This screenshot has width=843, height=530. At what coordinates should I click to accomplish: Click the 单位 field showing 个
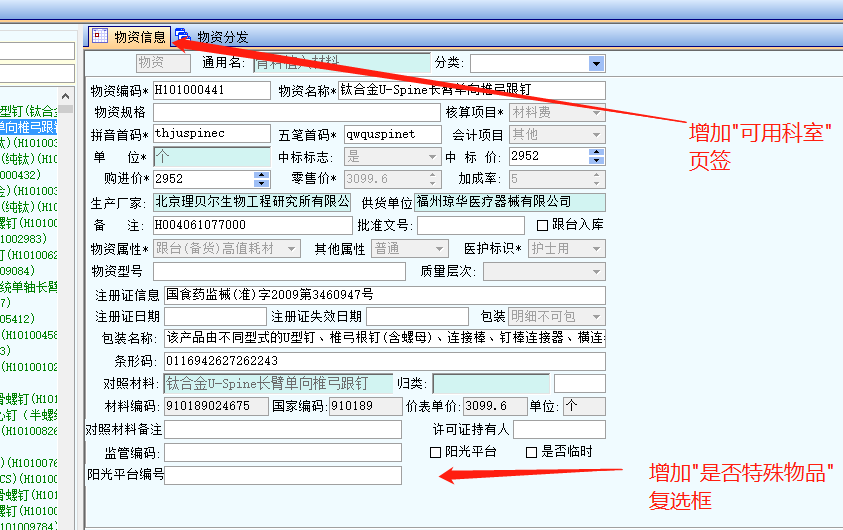[211, 156]
